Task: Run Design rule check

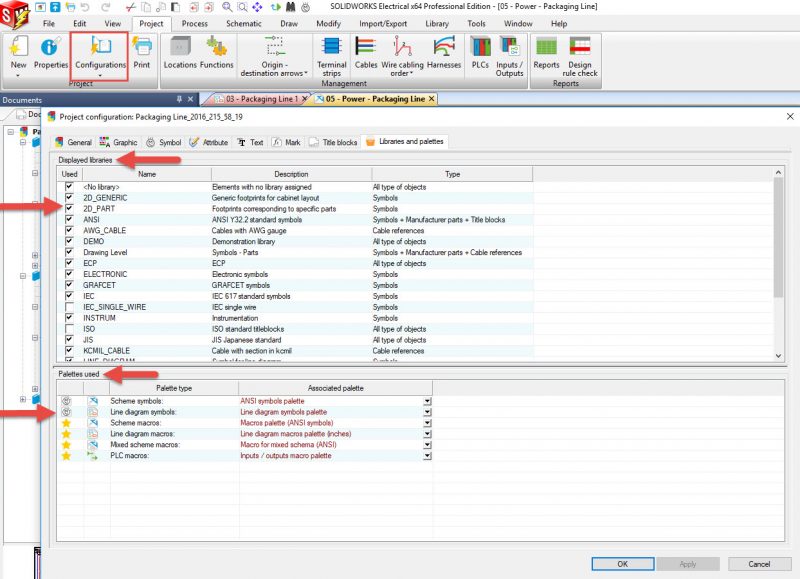Action: click(x=580, y=56)
